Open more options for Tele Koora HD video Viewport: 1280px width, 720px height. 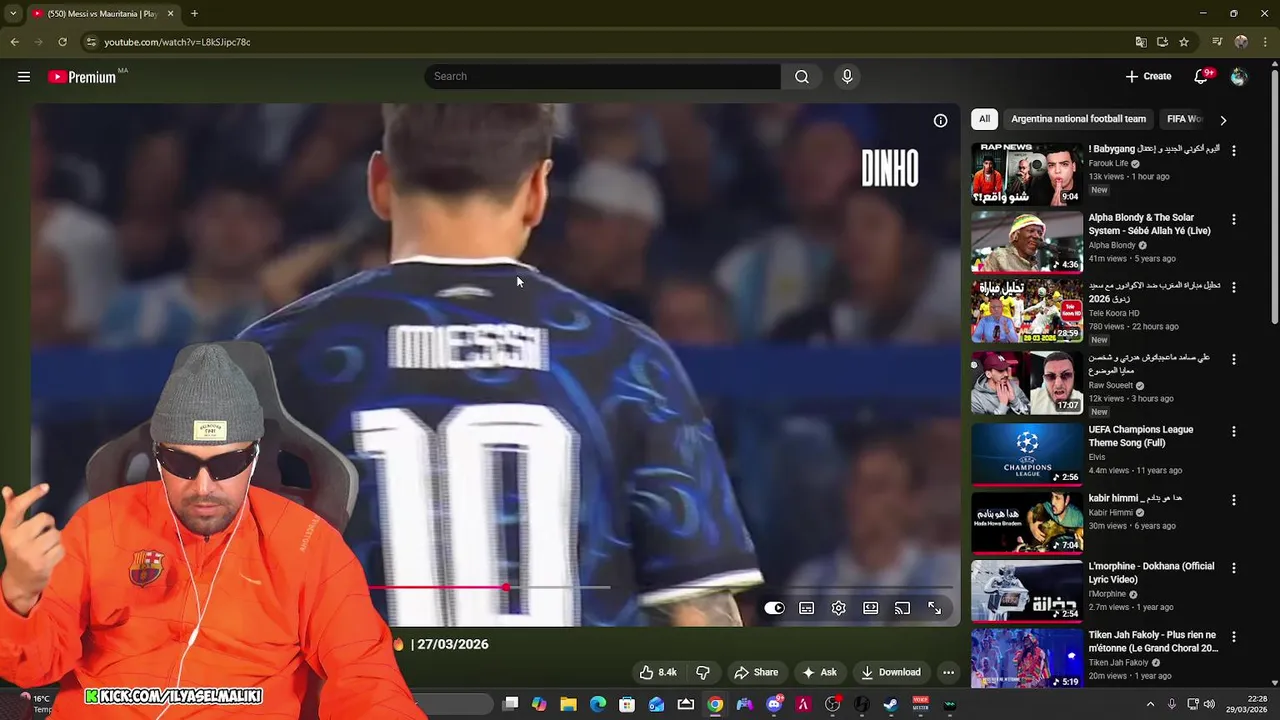point(1234,287)
